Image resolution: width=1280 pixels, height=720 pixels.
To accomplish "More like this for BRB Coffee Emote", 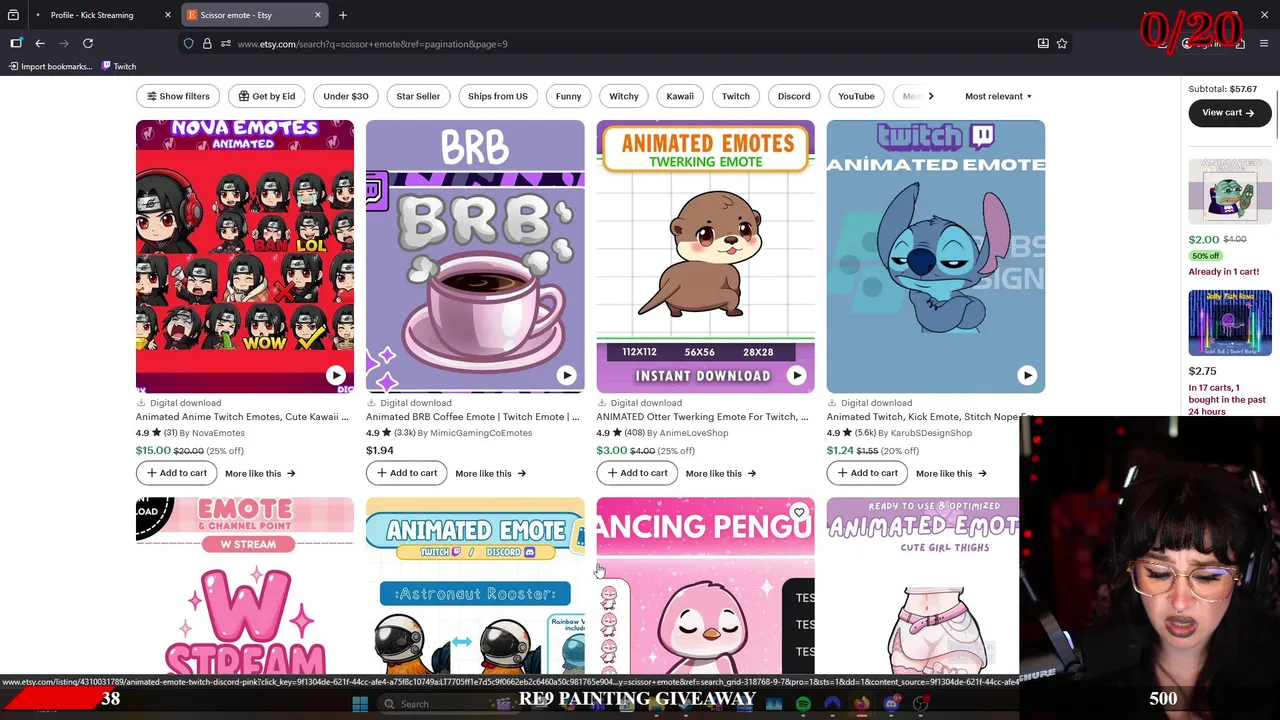I will point(490,473).
